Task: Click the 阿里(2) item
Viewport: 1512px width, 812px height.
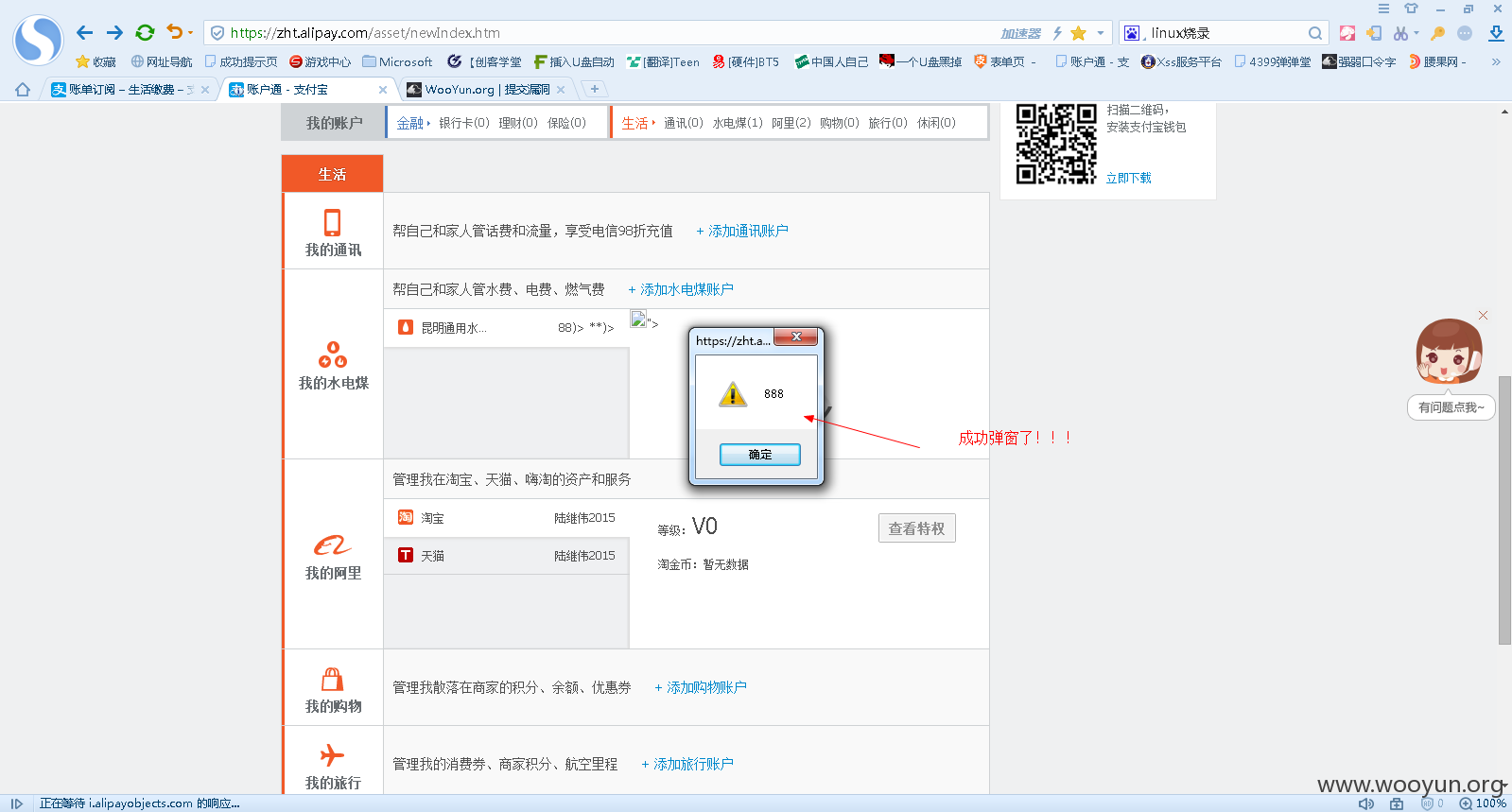Action: click(791, 123)
